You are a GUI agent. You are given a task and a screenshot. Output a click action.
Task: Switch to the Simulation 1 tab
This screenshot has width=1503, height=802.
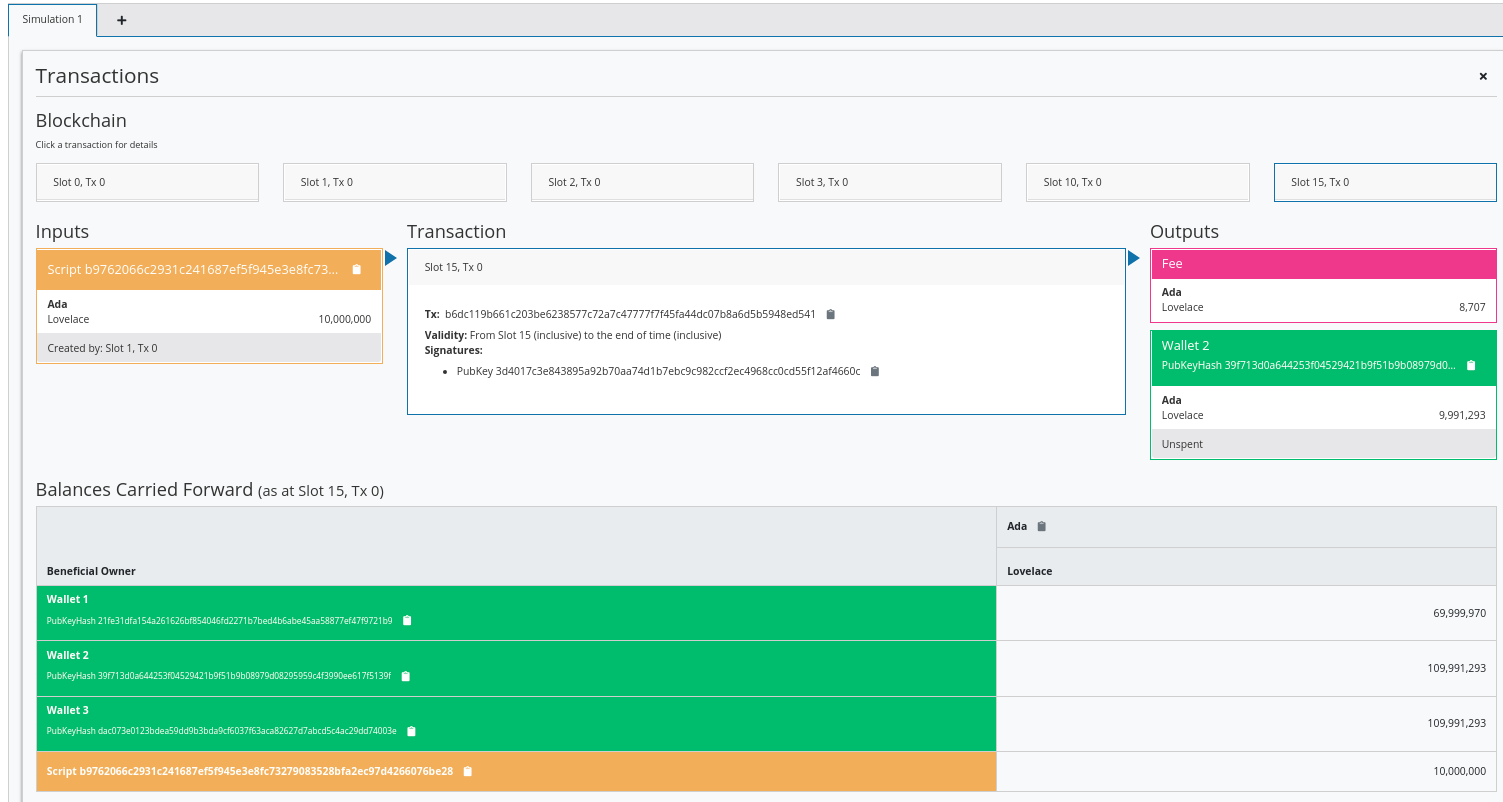[53, 20]
